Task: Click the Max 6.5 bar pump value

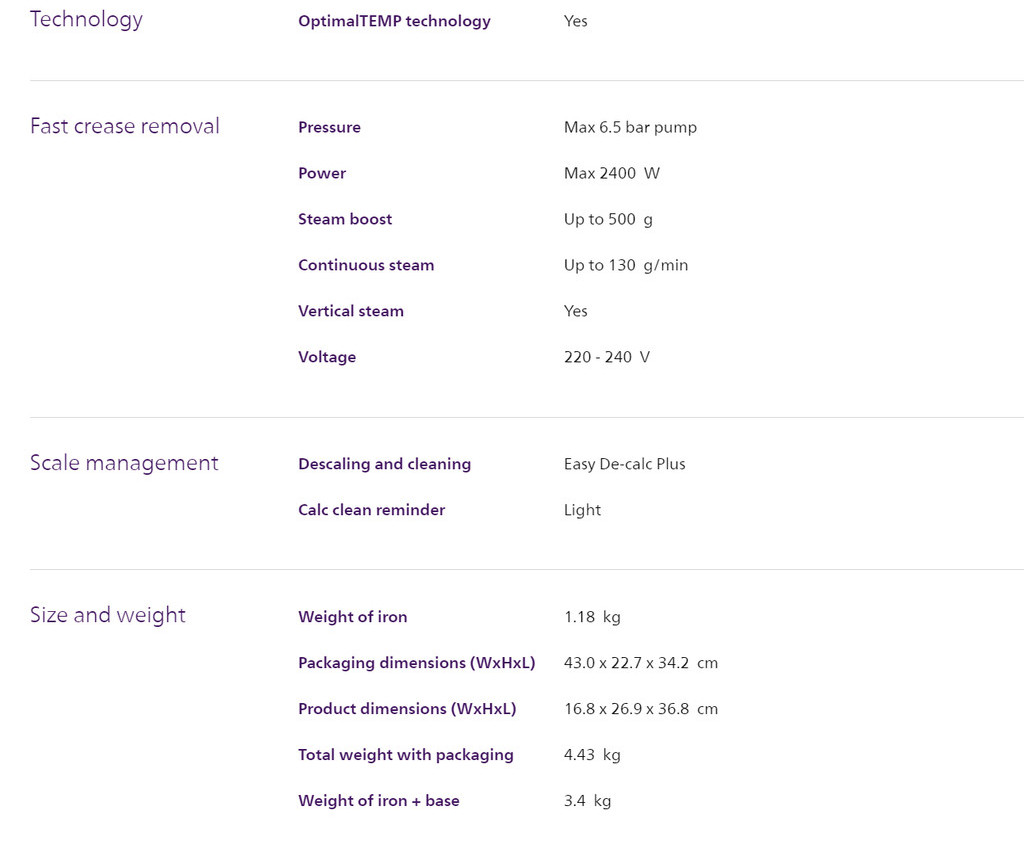Action: click(x=630, y=127)
